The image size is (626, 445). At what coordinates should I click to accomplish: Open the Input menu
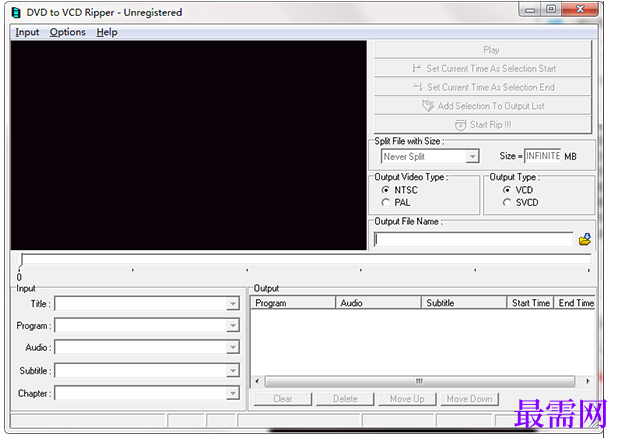[27, 32]
